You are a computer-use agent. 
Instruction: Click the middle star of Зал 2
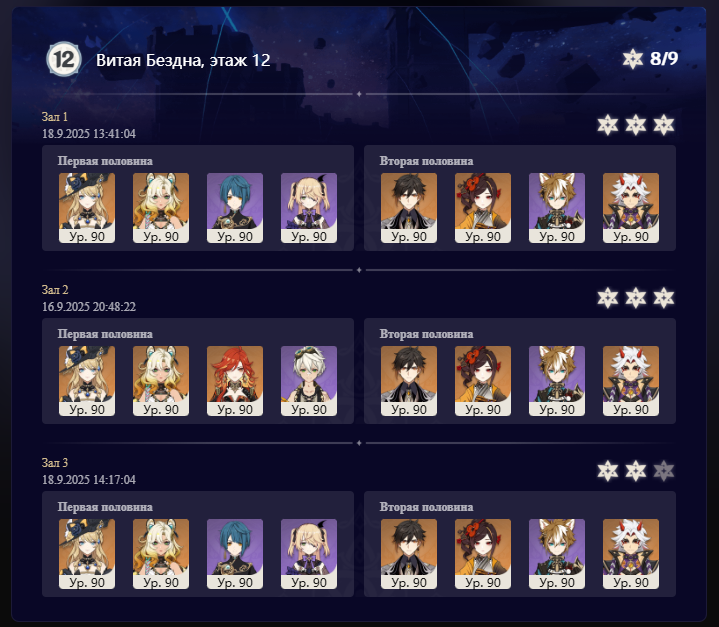(x=636, y=298)
